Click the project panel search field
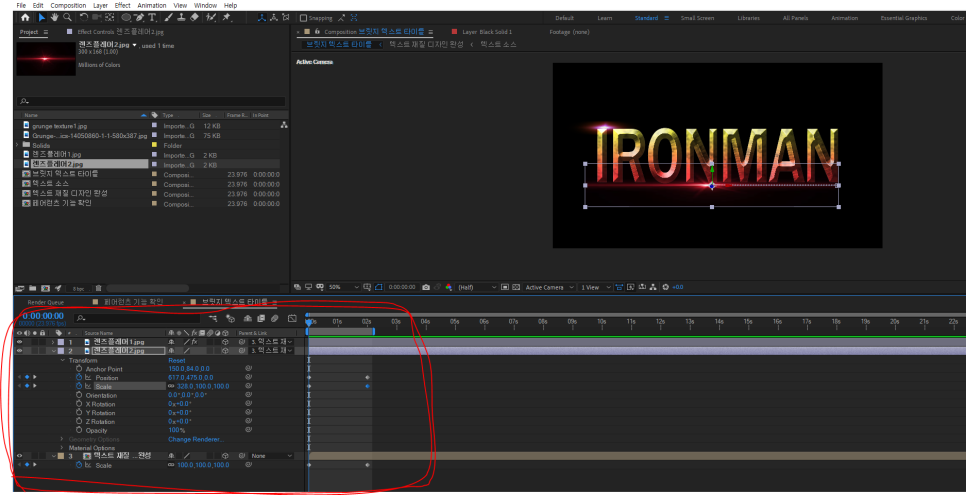The width and height of the screenshot is (966, 495). (152, 101)
